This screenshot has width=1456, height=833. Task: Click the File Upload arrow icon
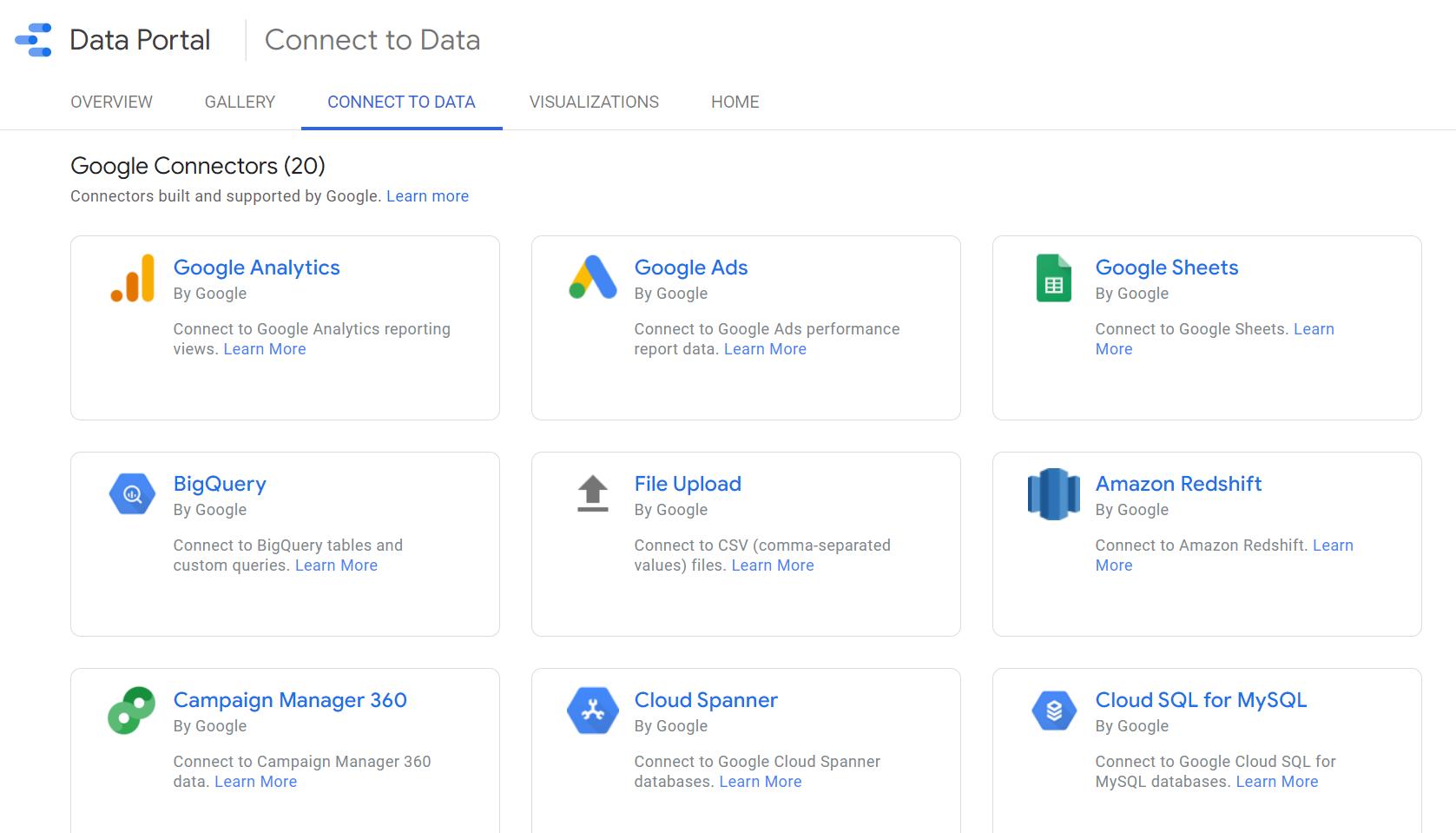pyautogui.click(x=593, y=493)
